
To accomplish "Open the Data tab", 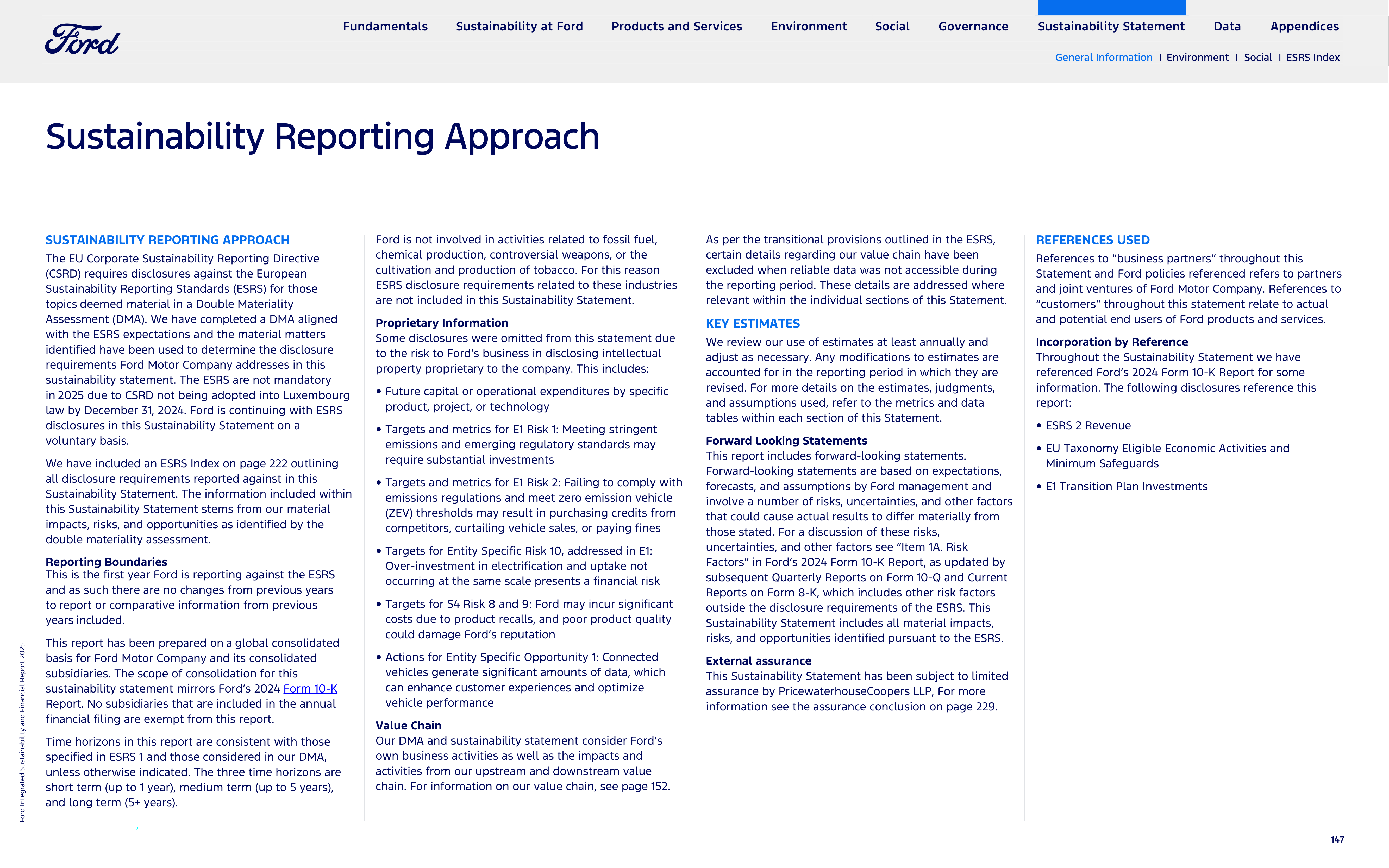I will [1227, 26].
